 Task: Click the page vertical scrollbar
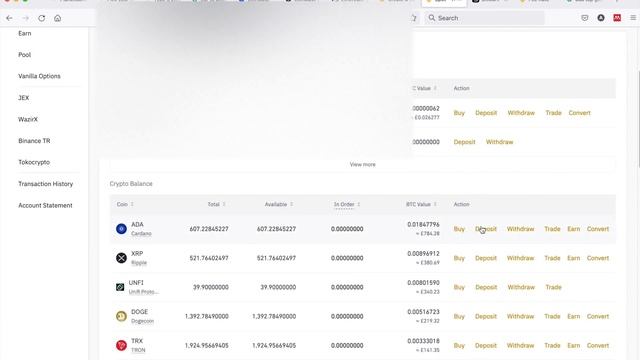pos(638,118)
